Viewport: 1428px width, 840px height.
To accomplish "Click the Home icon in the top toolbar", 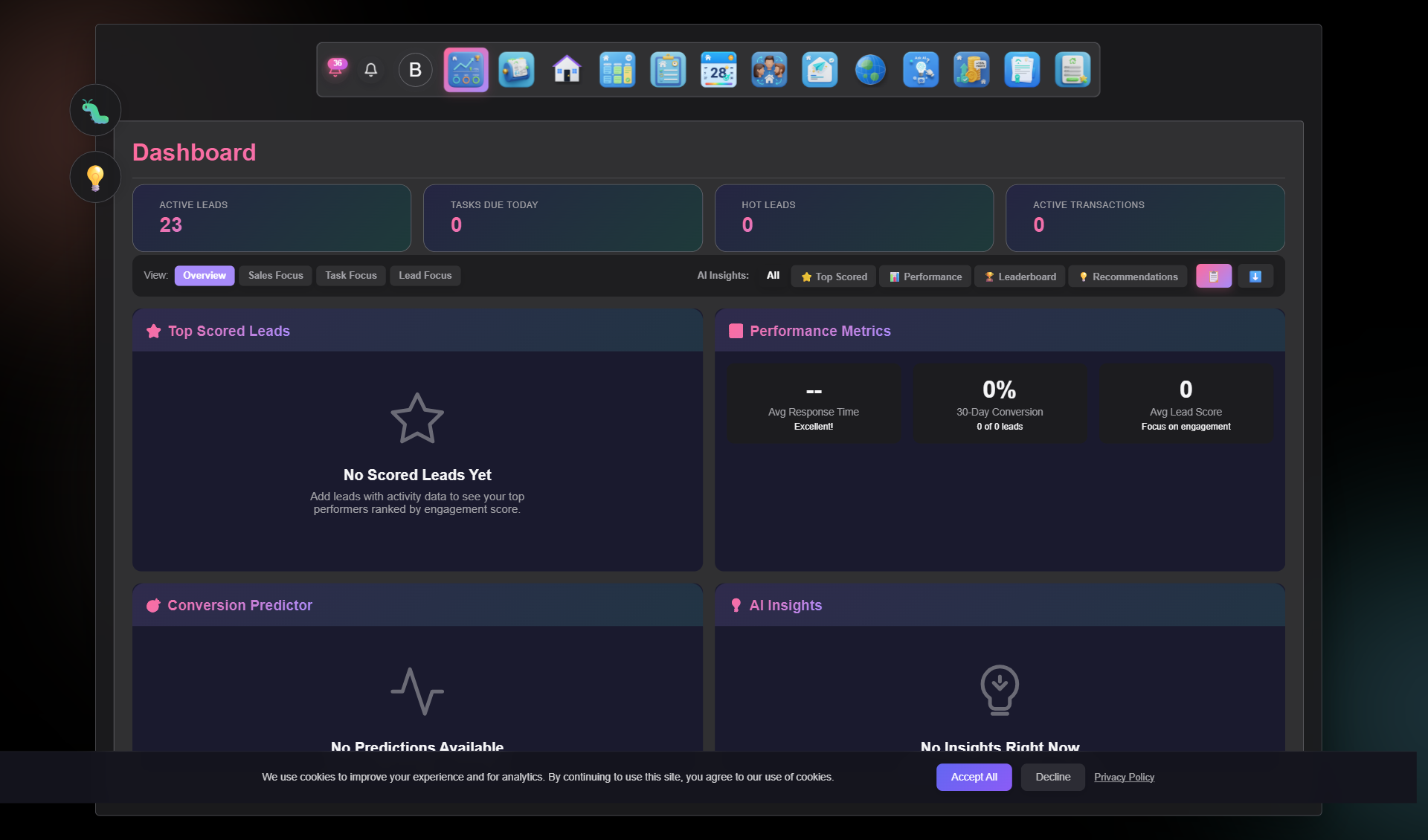I will pyautogui.click(x=567, y=70).
